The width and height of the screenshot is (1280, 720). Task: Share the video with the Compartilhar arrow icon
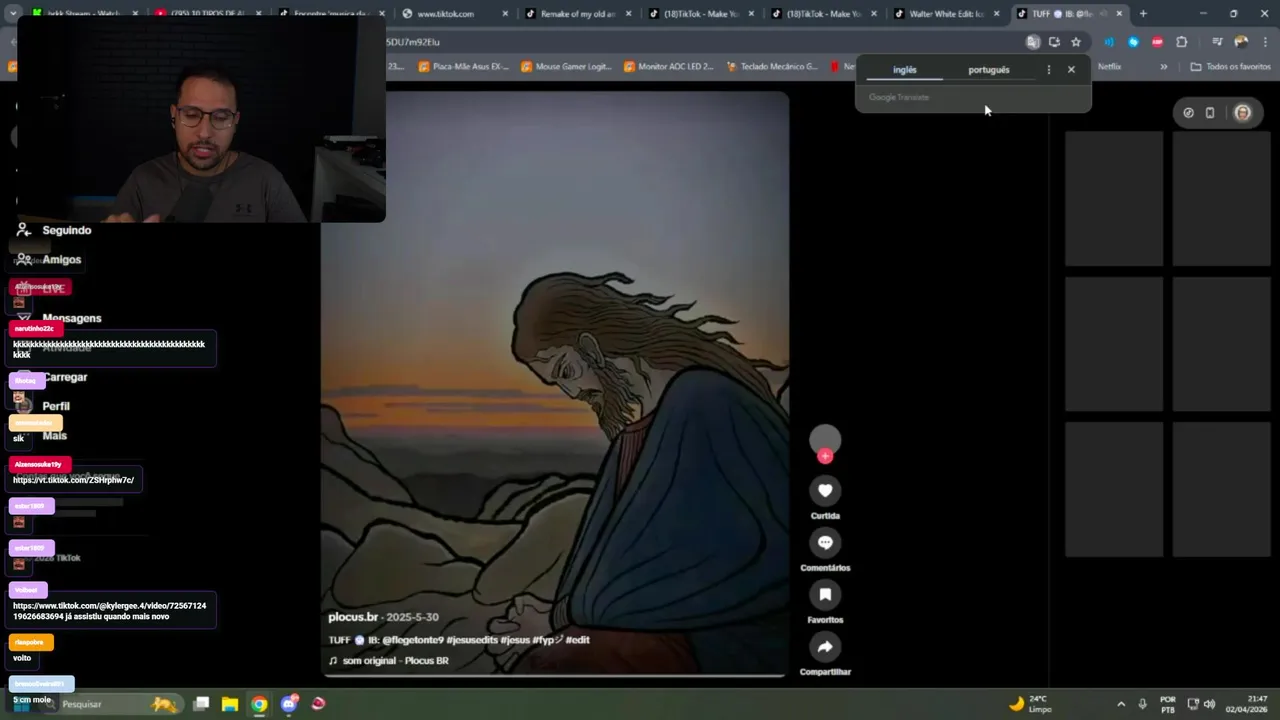pos(825,647)
